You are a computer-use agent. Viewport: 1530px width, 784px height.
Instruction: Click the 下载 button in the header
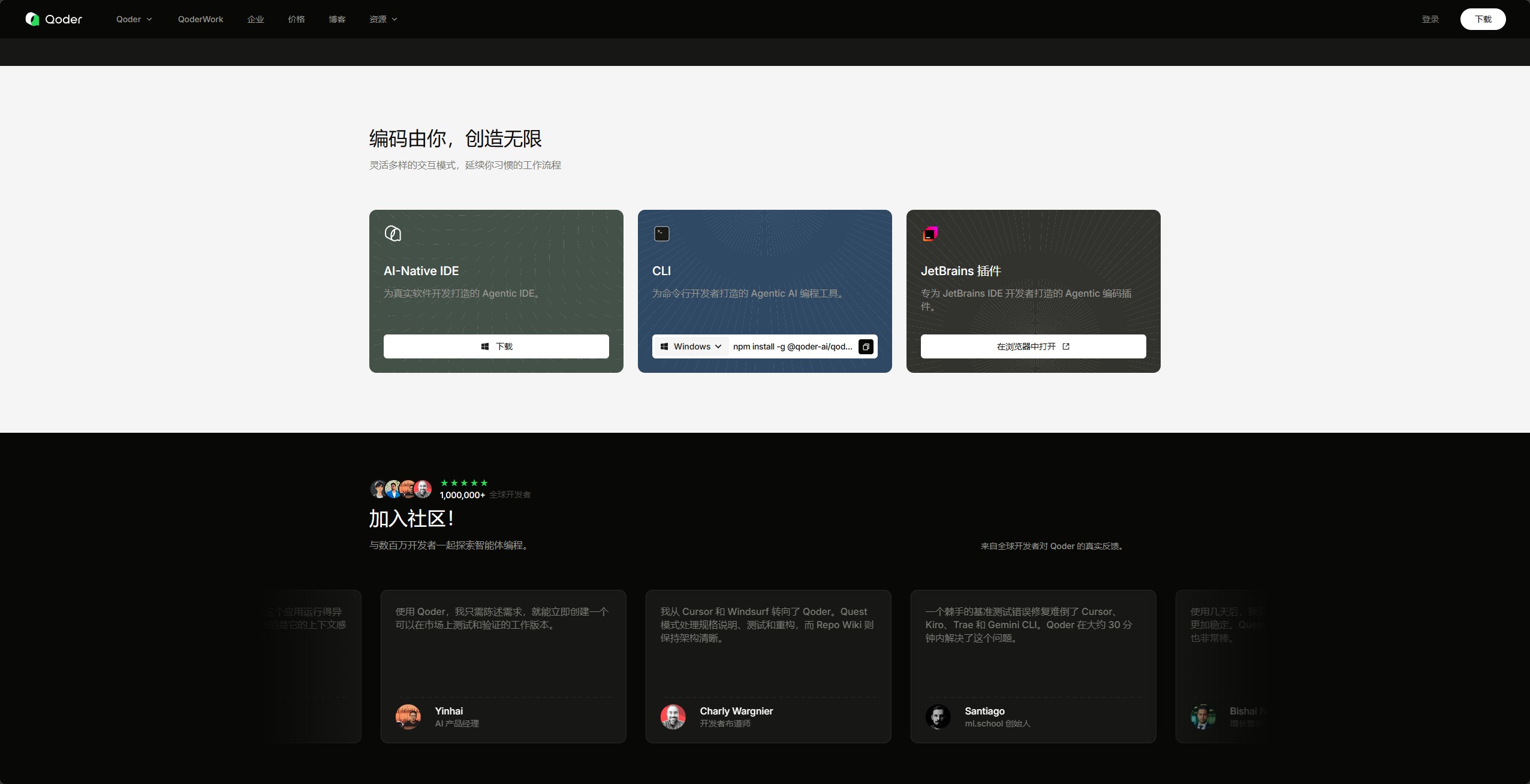(x=1483, y=19)
